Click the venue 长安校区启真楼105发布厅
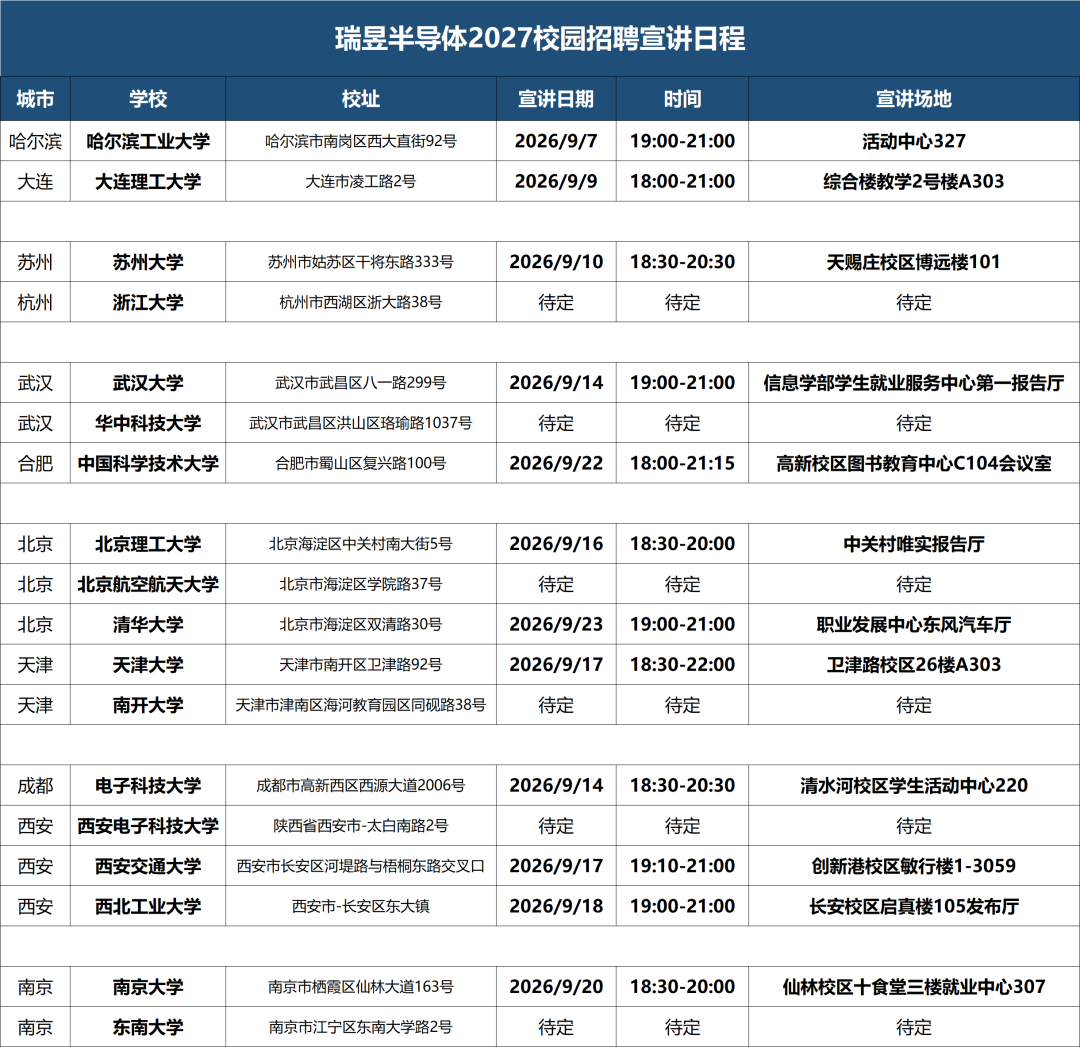This screenshot has width=1080, height=1047. pos(914,907)
